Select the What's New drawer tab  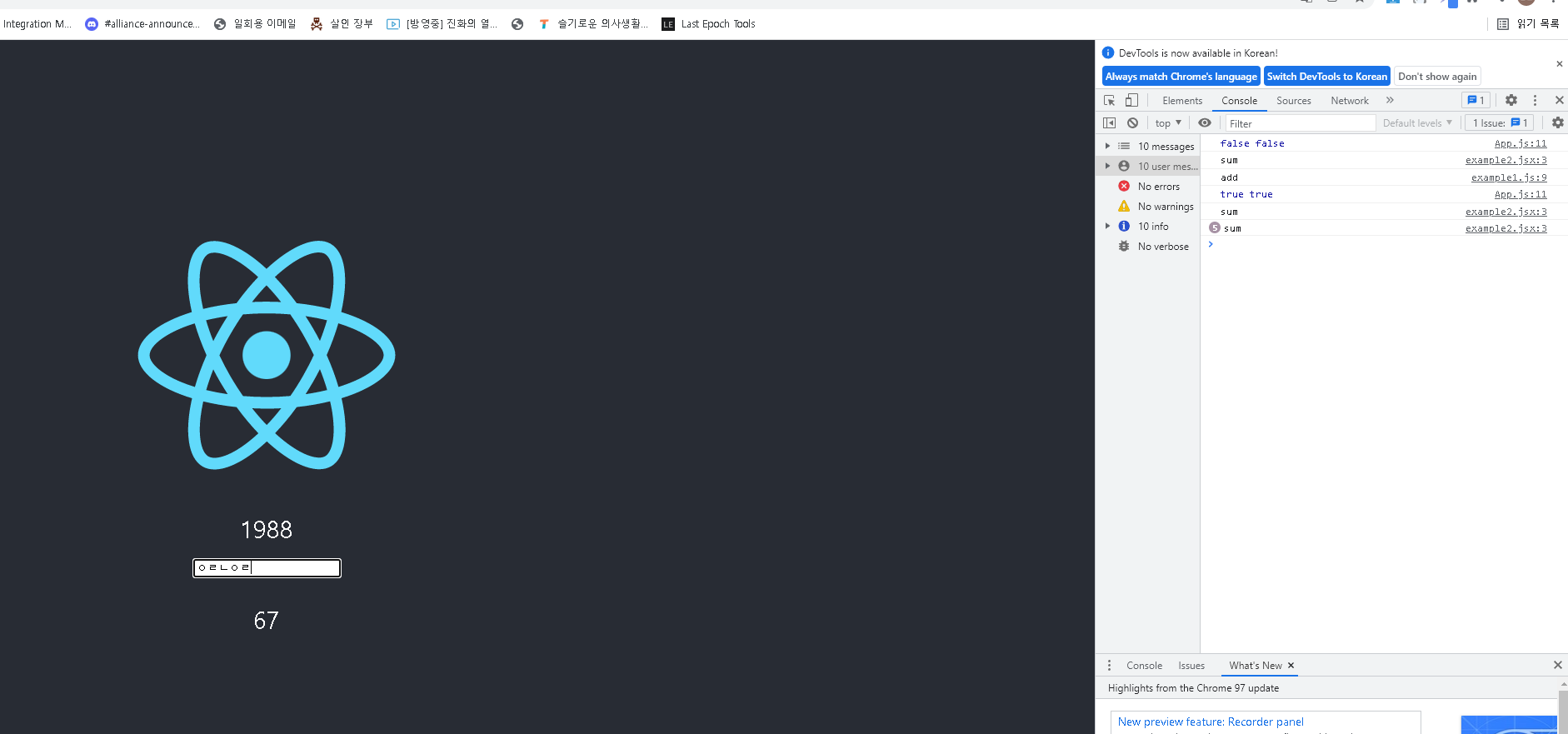(x=1255, y=665)
